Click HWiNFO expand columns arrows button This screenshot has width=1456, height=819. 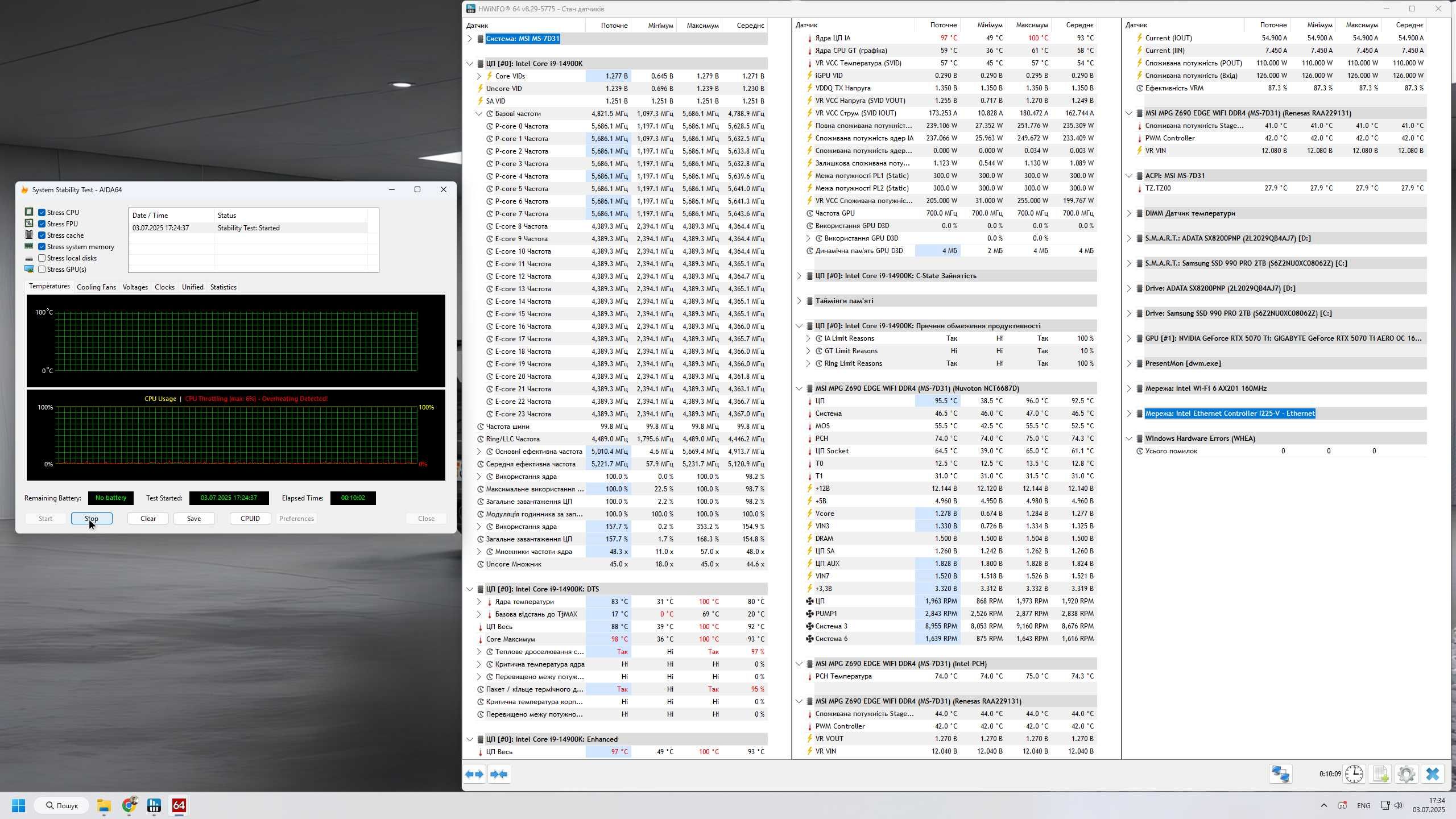pos(475,774)
